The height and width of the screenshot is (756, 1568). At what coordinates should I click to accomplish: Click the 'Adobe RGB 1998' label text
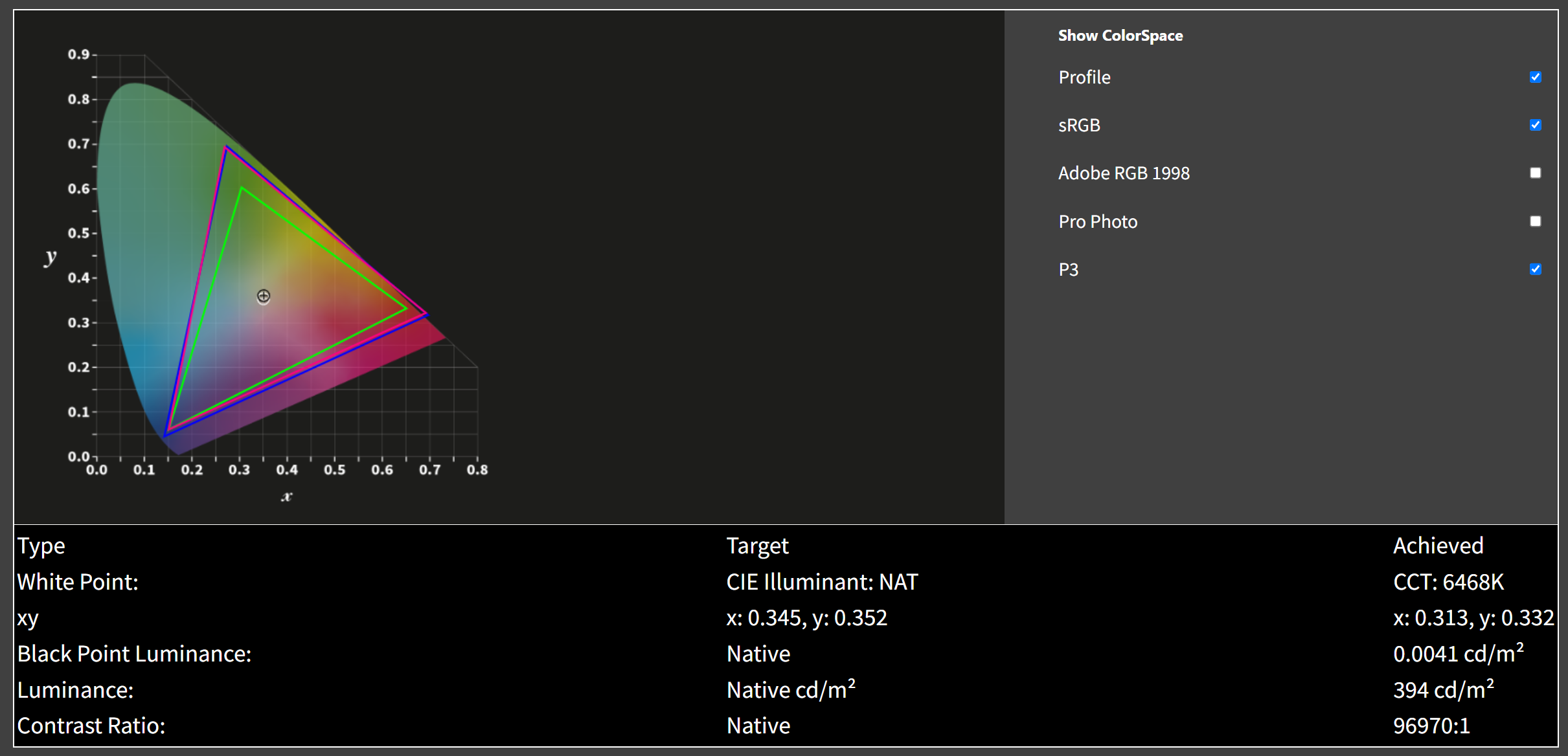pyautogui.click(x=1124, y=173)
